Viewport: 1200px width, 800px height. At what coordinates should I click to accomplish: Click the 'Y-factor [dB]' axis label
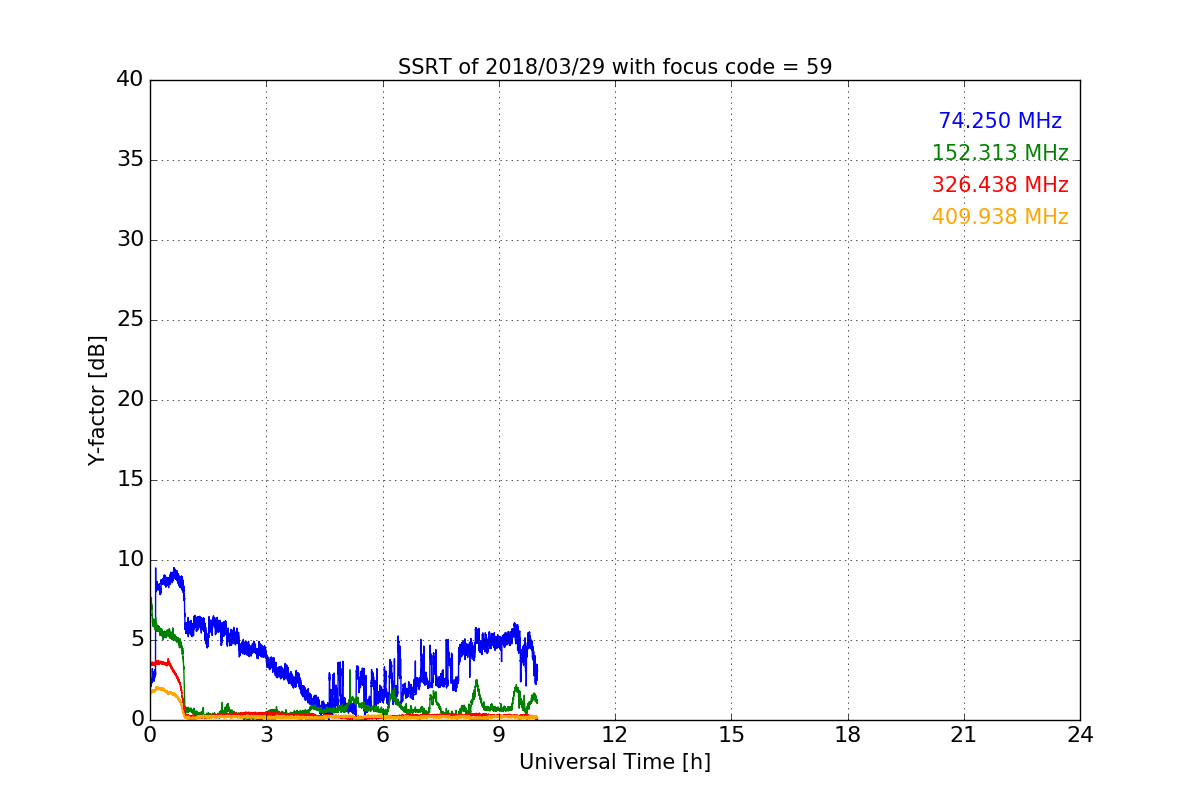[x=97, y=400]
